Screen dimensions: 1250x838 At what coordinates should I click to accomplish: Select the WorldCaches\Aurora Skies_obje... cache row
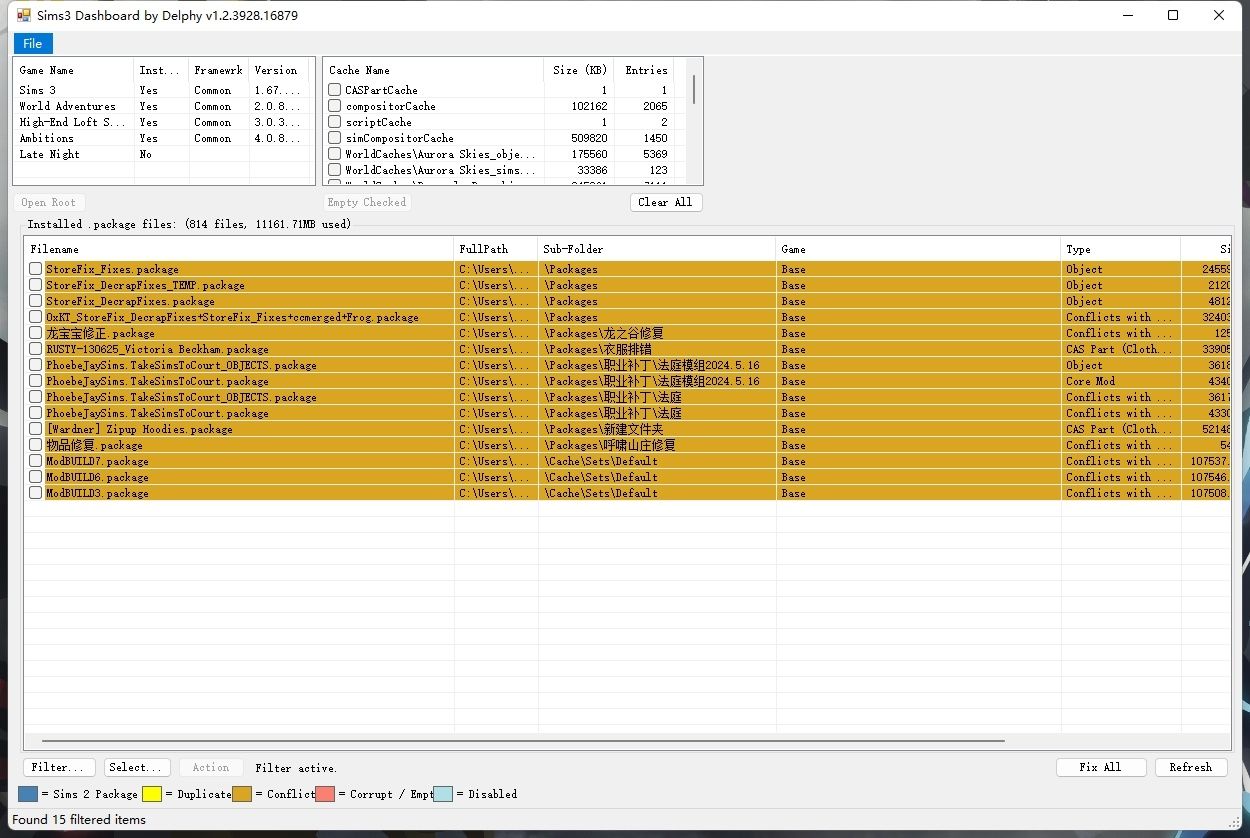point(500,154)
